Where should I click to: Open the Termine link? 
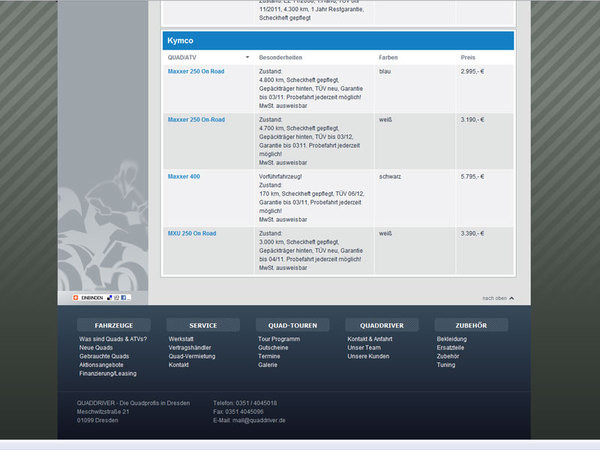(269, 356)
